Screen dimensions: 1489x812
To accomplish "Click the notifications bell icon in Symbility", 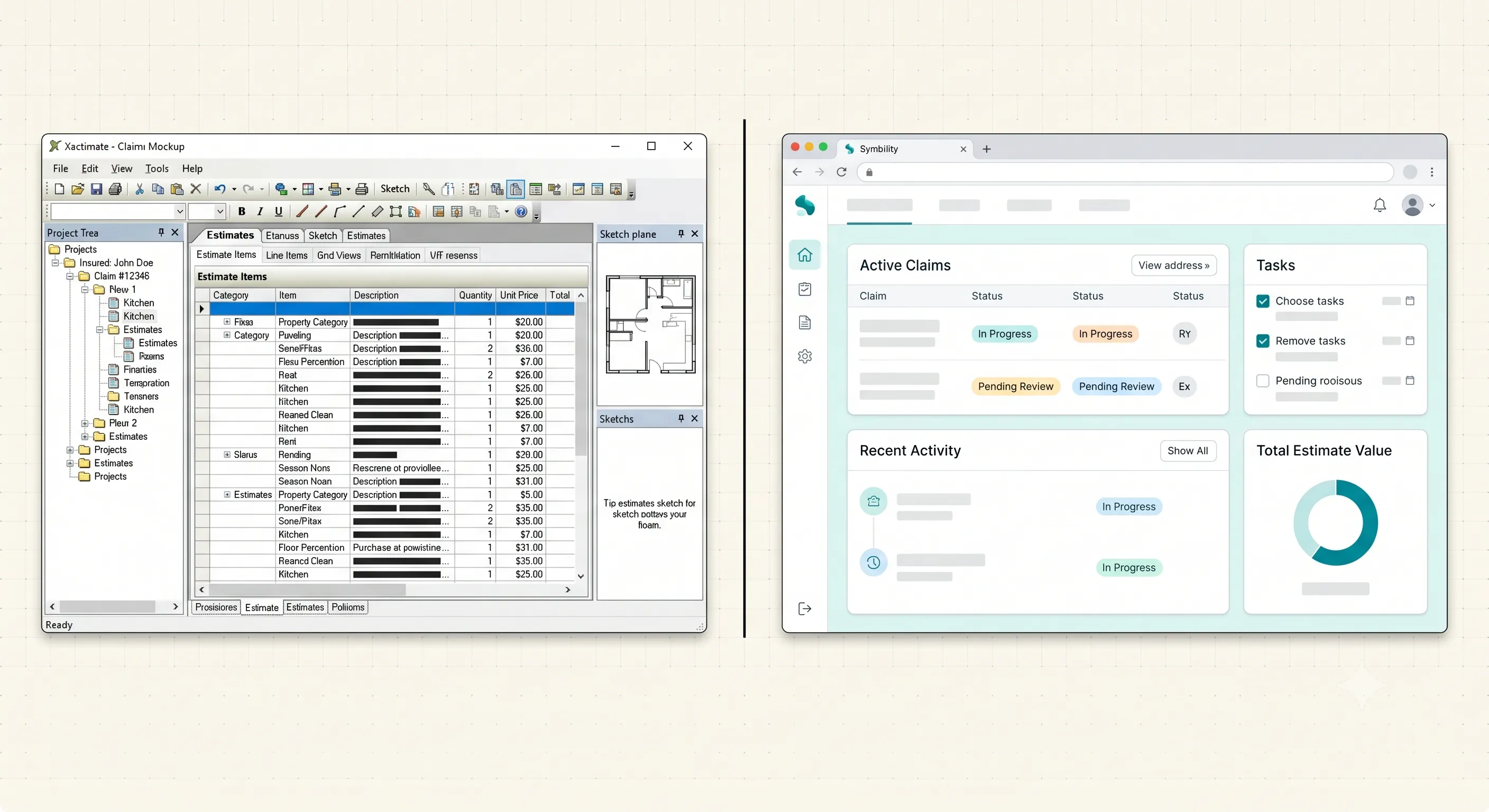I will click(x=1380, y=205).
